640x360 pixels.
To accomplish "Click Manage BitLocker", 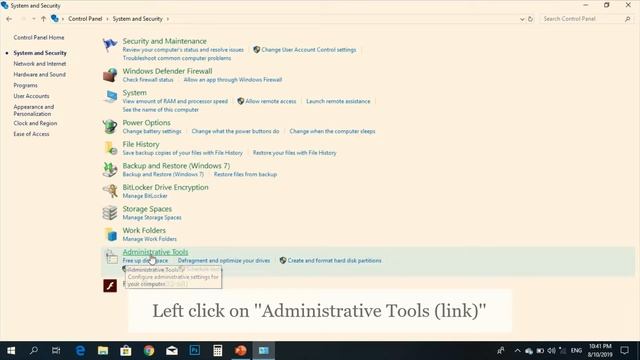I will 145,196.
